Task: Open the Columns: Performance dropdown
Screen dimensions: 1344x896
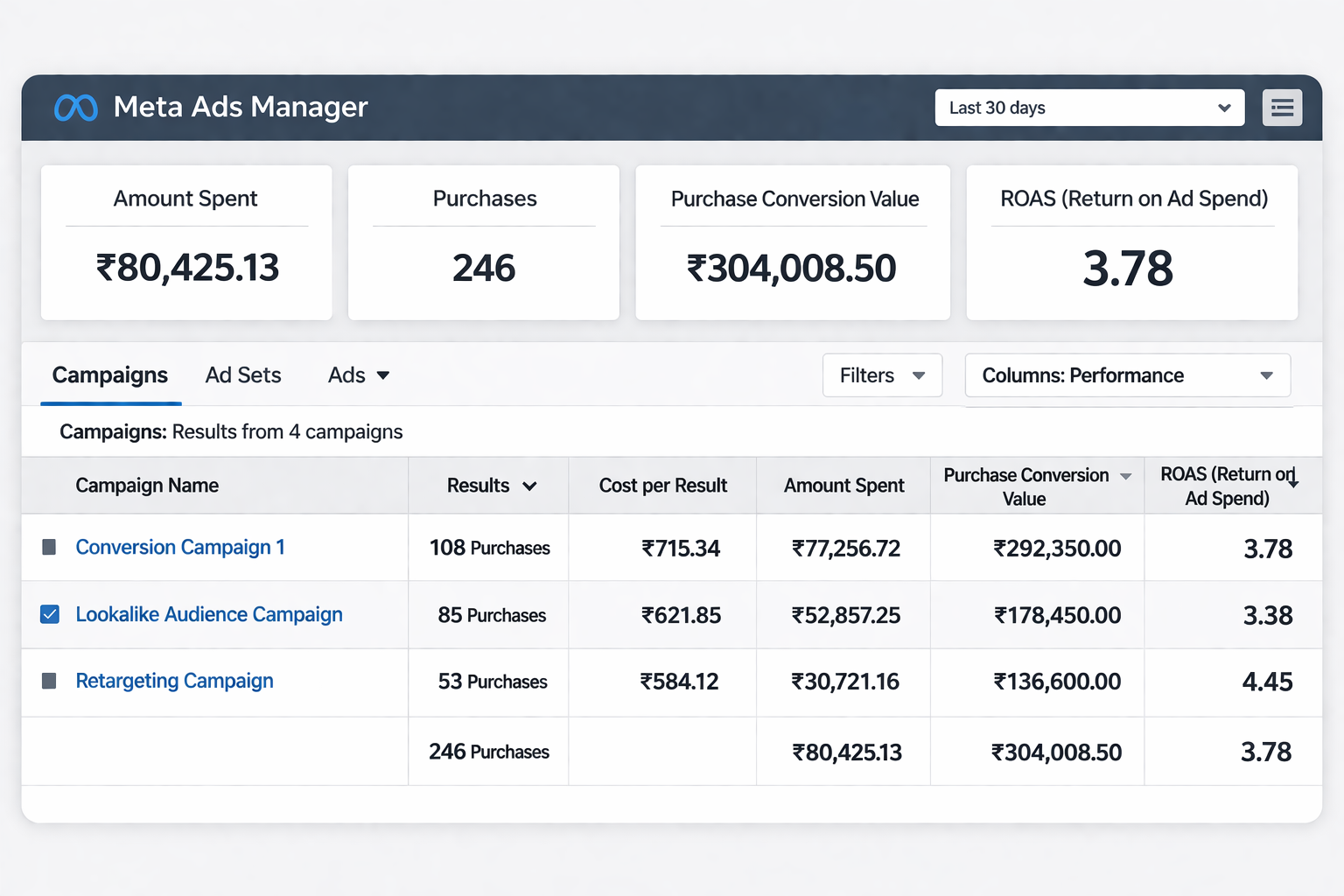Action: point(1127,375)
